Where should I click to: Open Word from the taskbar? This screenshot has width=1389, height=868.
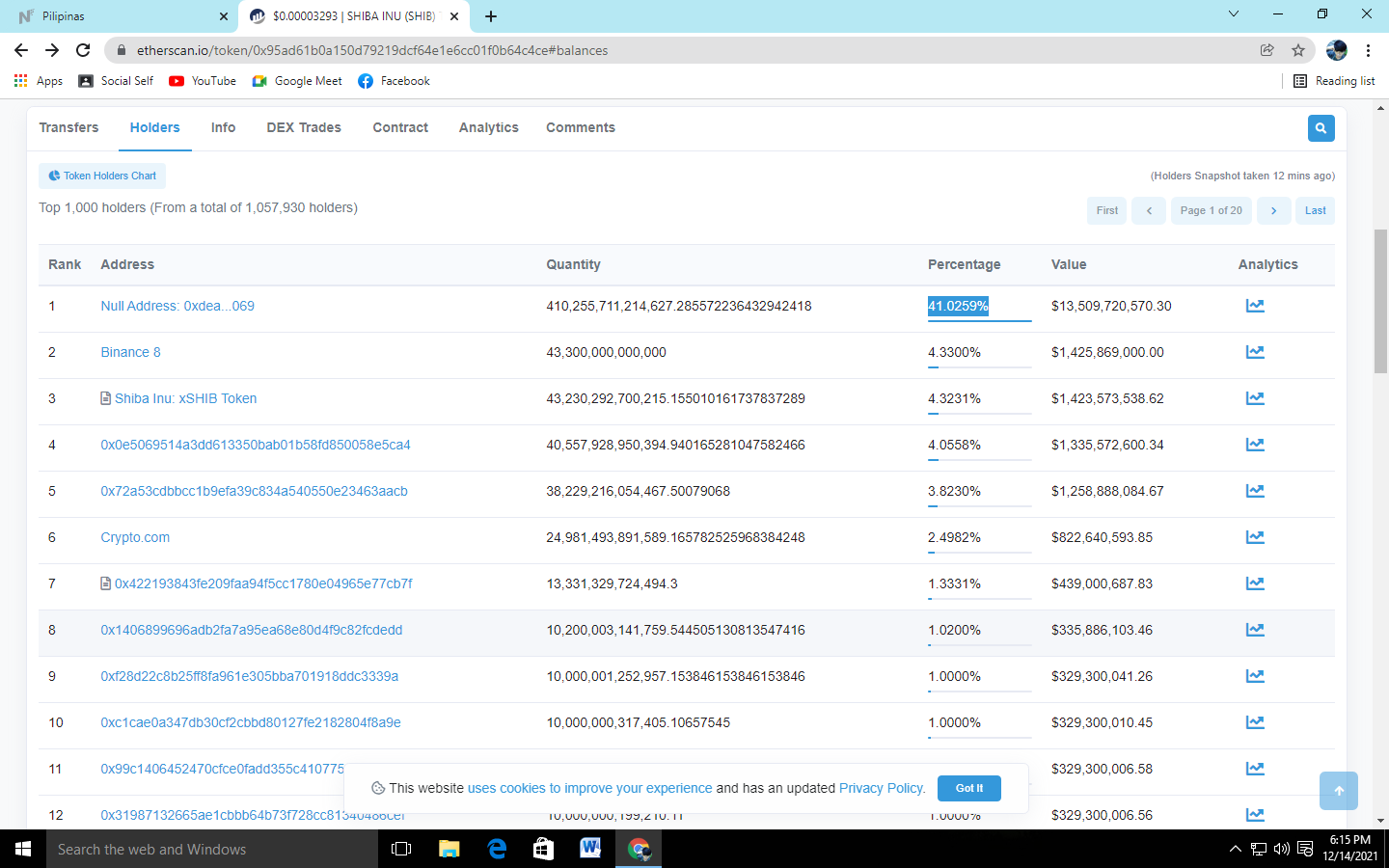pos(590,849)
